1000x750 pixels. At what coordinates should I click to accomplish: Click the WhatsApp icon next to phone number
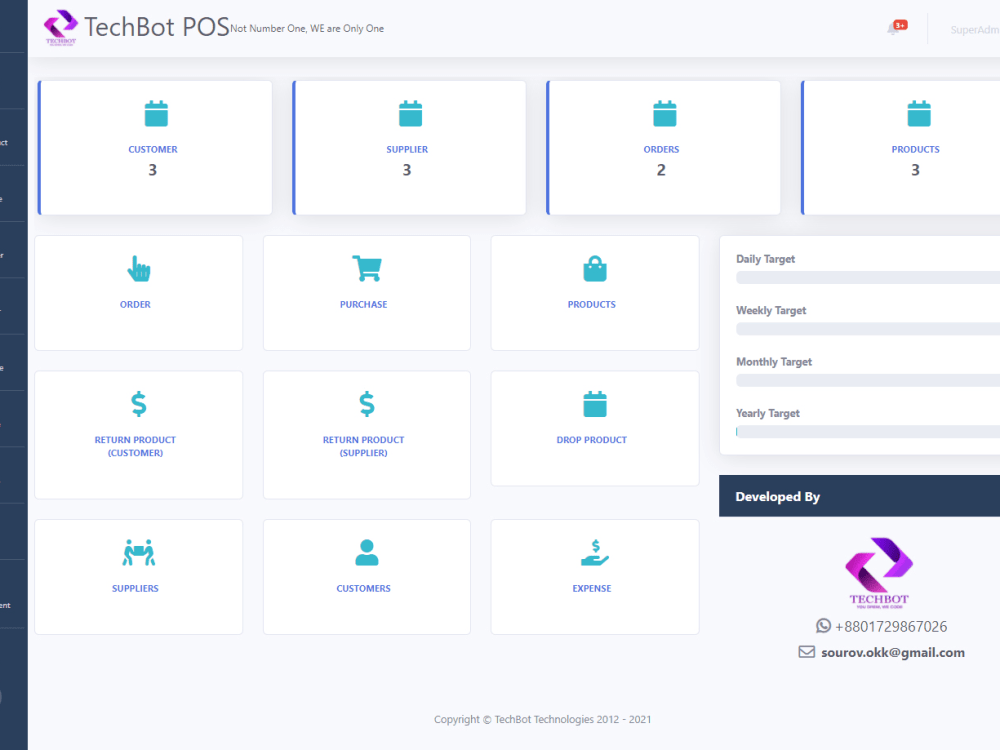(823, 626)
